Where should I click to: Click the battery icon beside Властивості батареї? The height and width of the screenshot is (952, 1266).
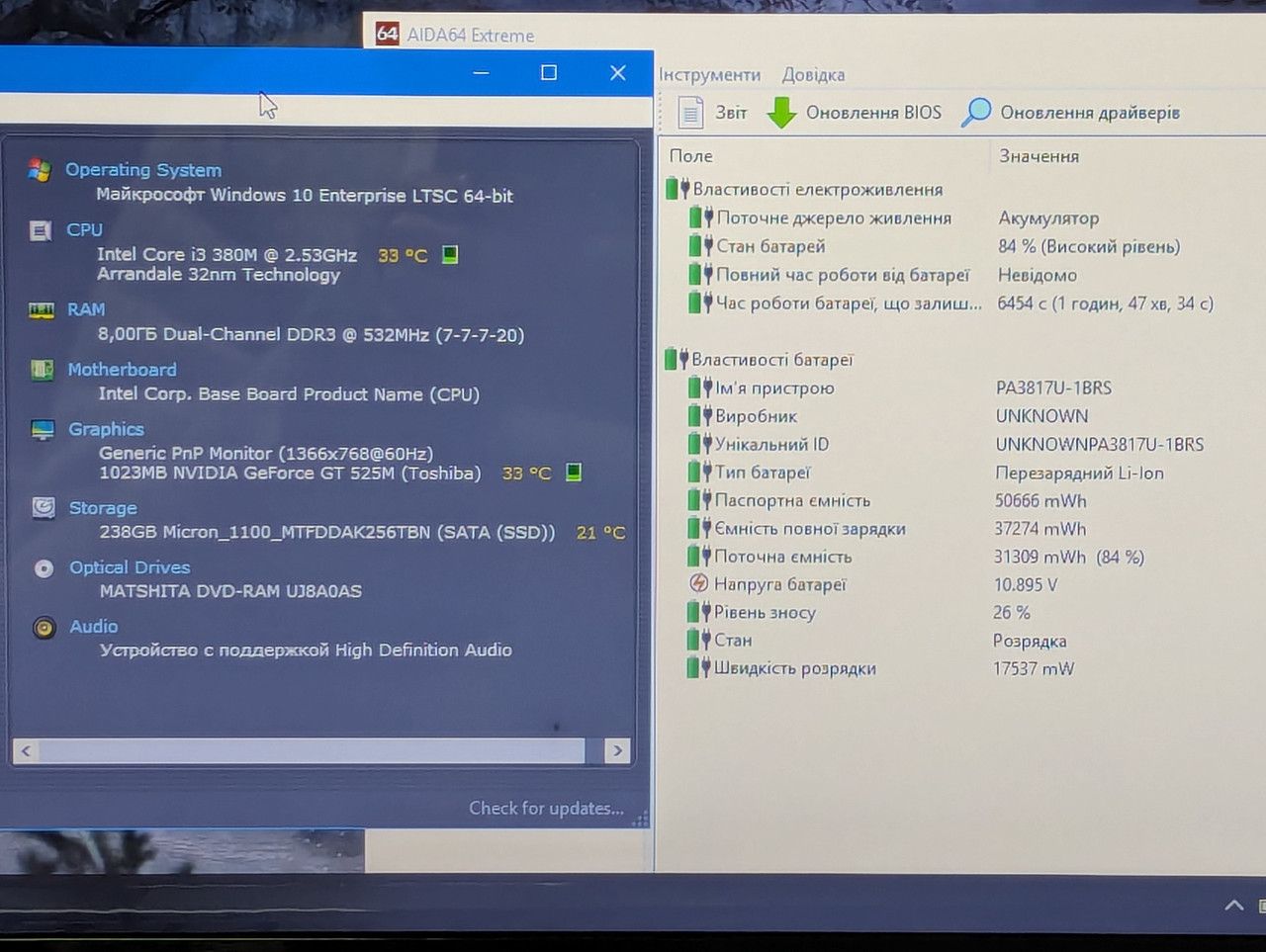677,359
